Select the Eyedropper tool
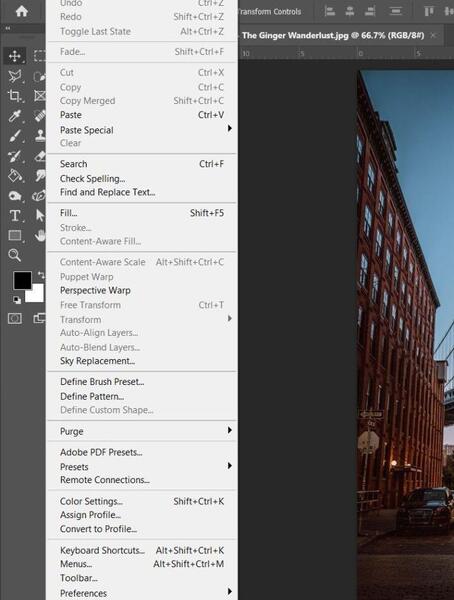This screenshot has height=600, width=454. [15, 116]
